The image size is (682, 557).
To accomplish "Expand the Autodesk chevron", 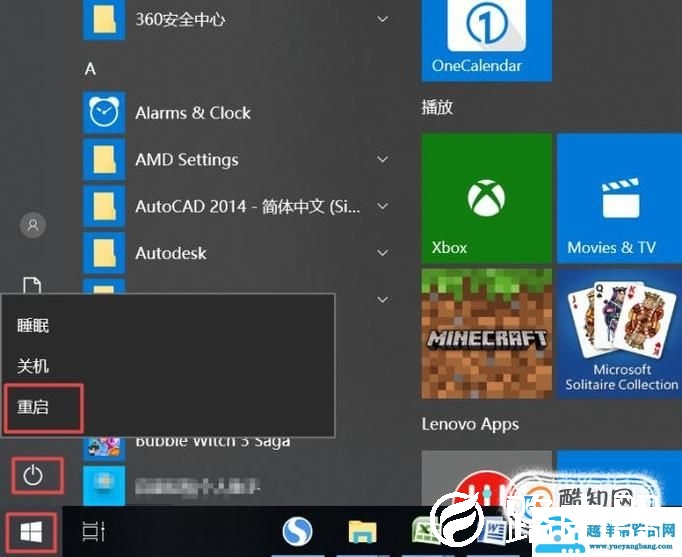I will [x=383, y=253].
